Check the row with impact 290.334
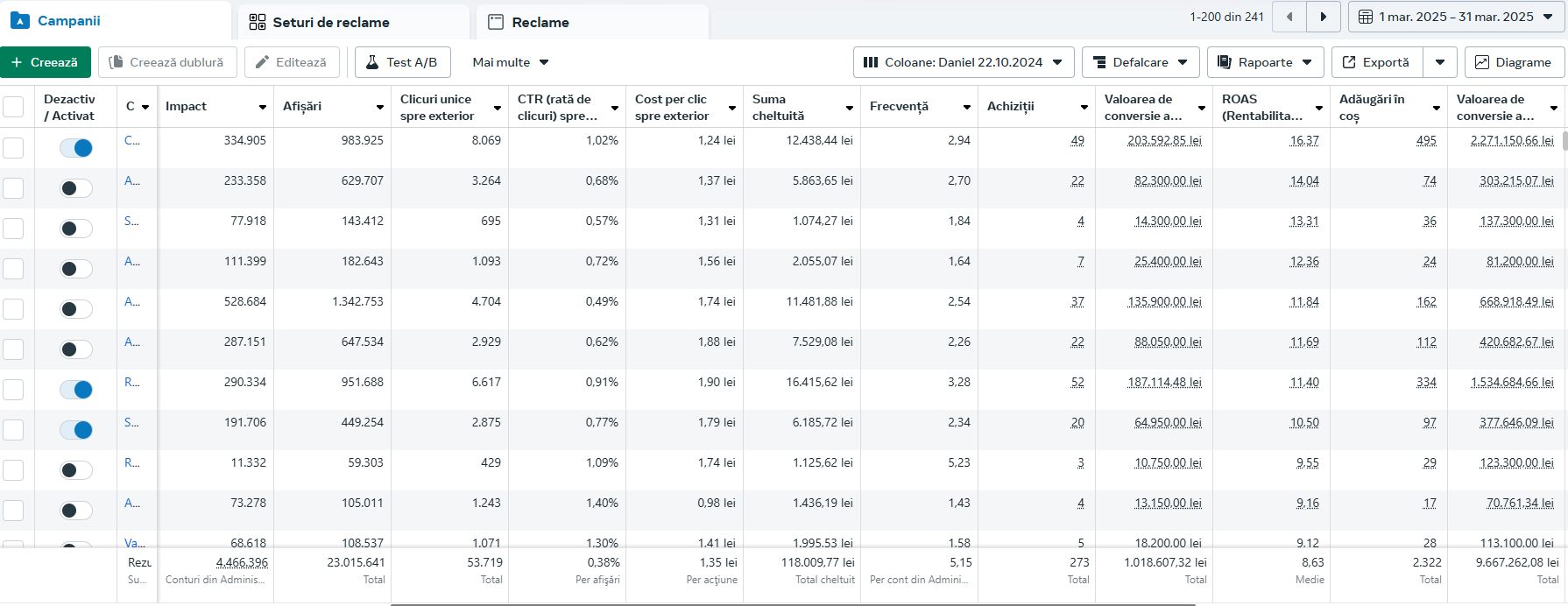This screenshot has width=1568, height=606. (x=13, y=390)
